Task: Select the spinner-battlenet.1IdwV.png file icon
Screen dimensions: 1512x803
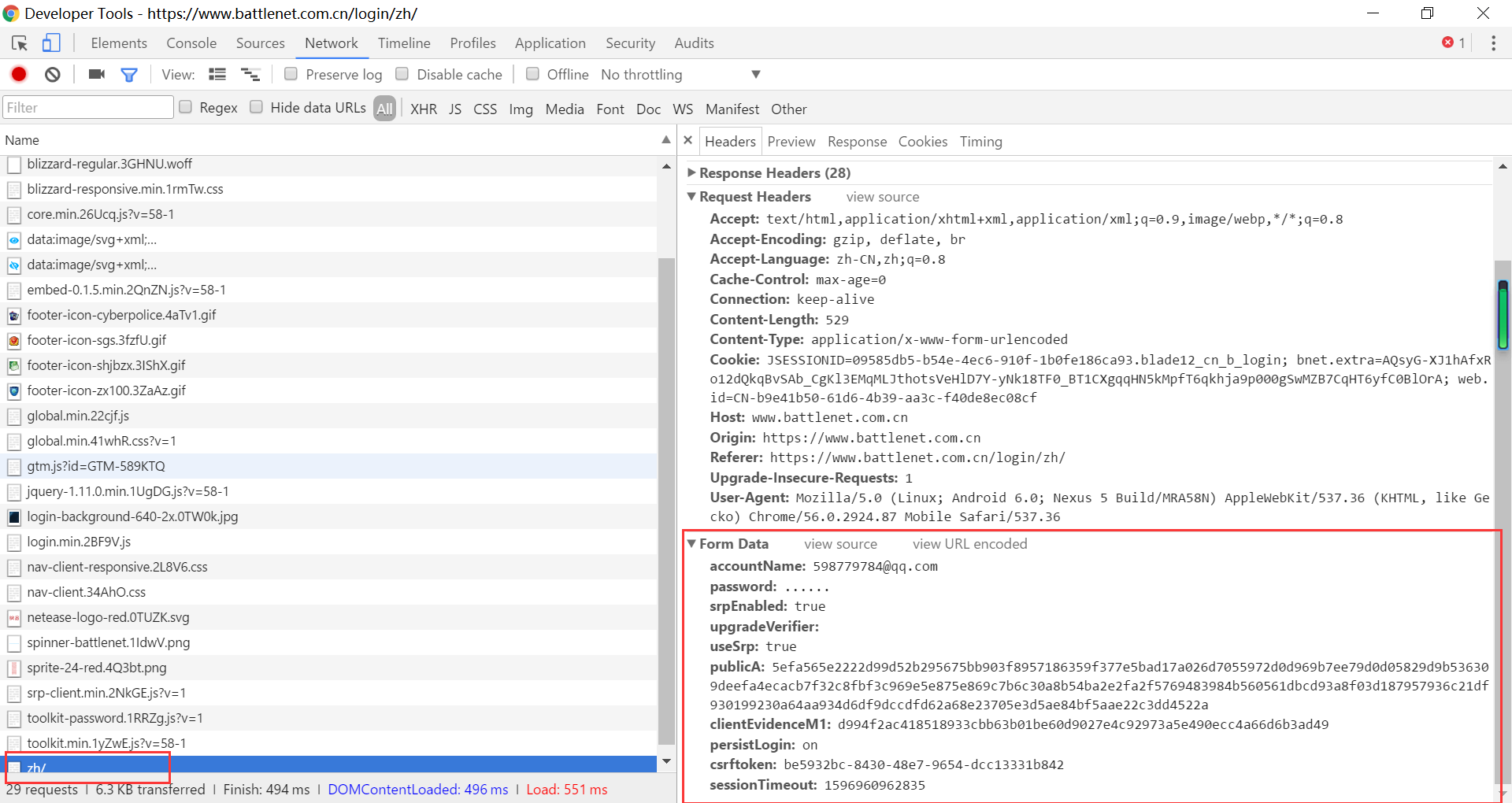Action: (x=14, y=643)
